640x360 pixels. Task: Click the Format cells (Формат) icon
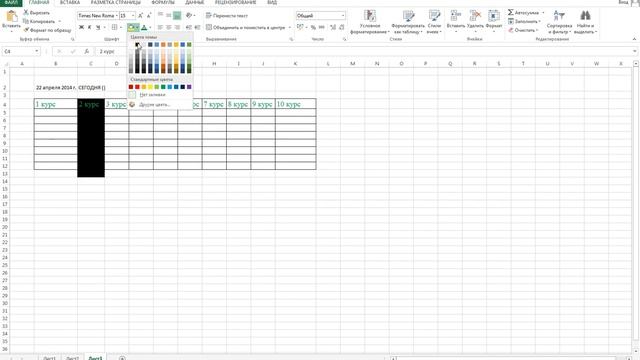494,17
